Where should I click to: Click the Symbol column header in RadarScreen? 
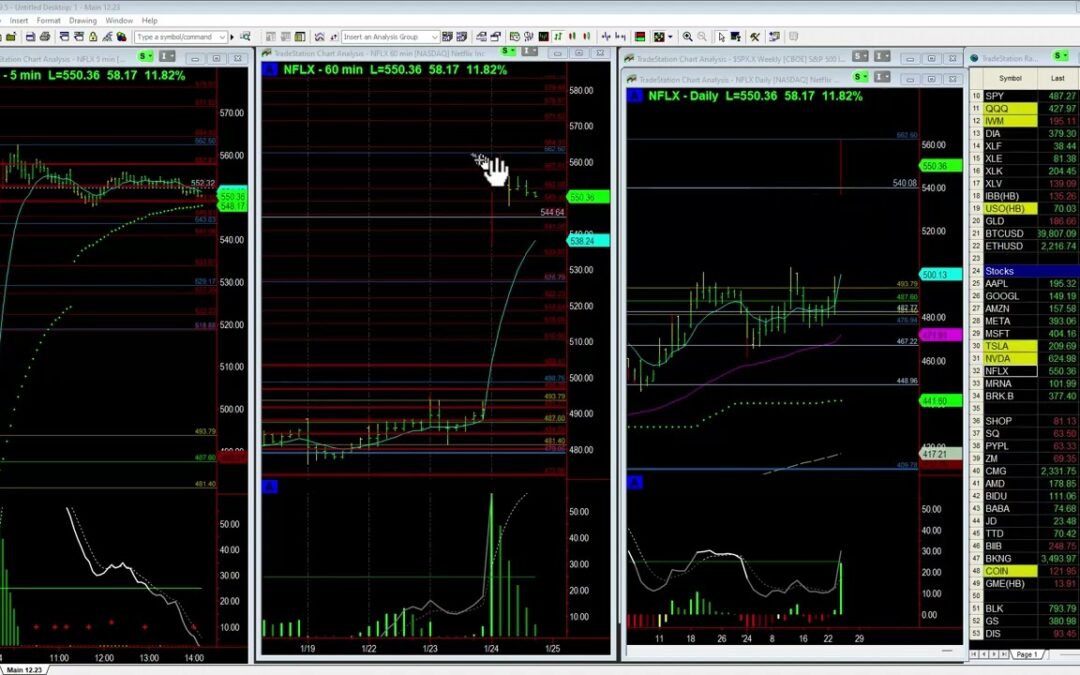pos(1010,79)
